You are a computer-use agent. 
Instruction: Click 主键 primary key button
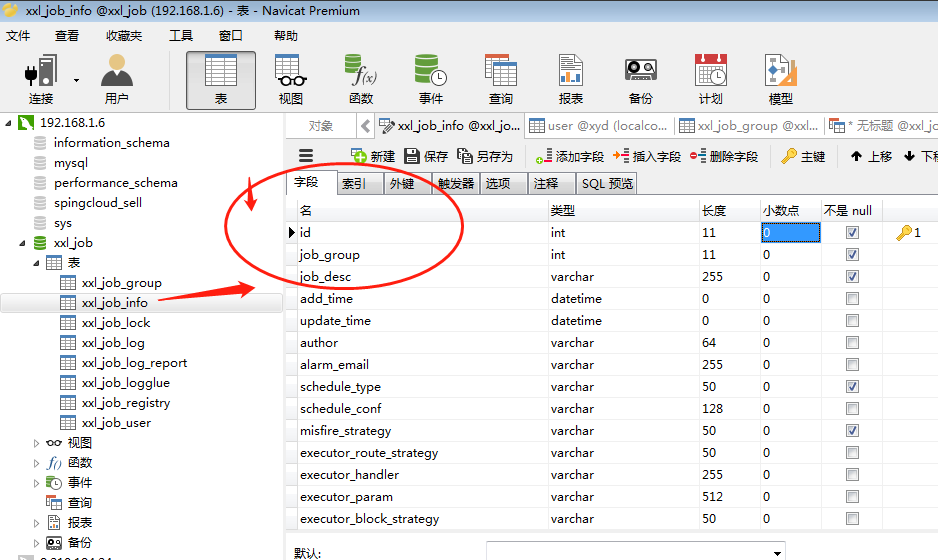pyautogui.click(x=803, y=156)
